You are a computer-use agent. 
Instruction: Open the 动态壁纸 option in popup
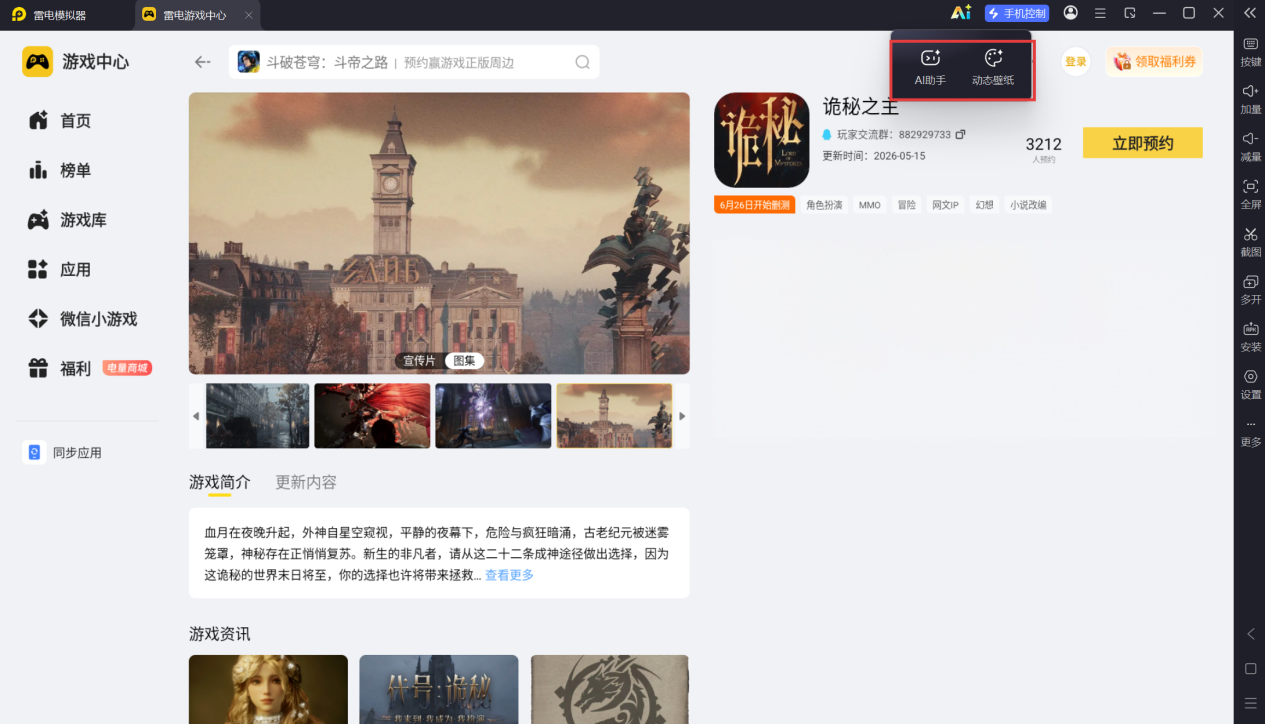993,68
